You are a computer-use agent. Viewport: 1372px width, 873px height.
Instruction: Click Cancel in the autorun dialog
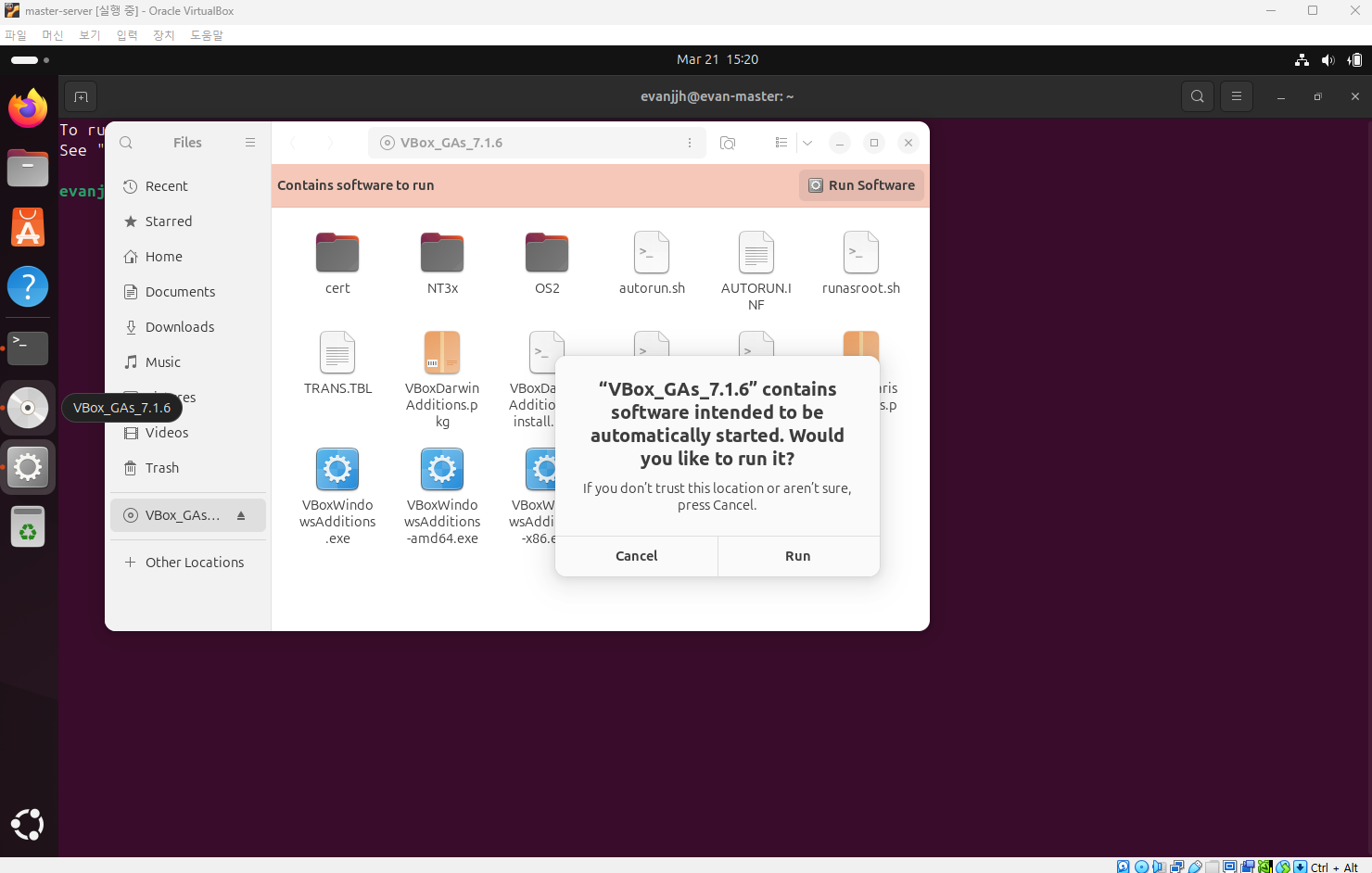click(636, 556)
